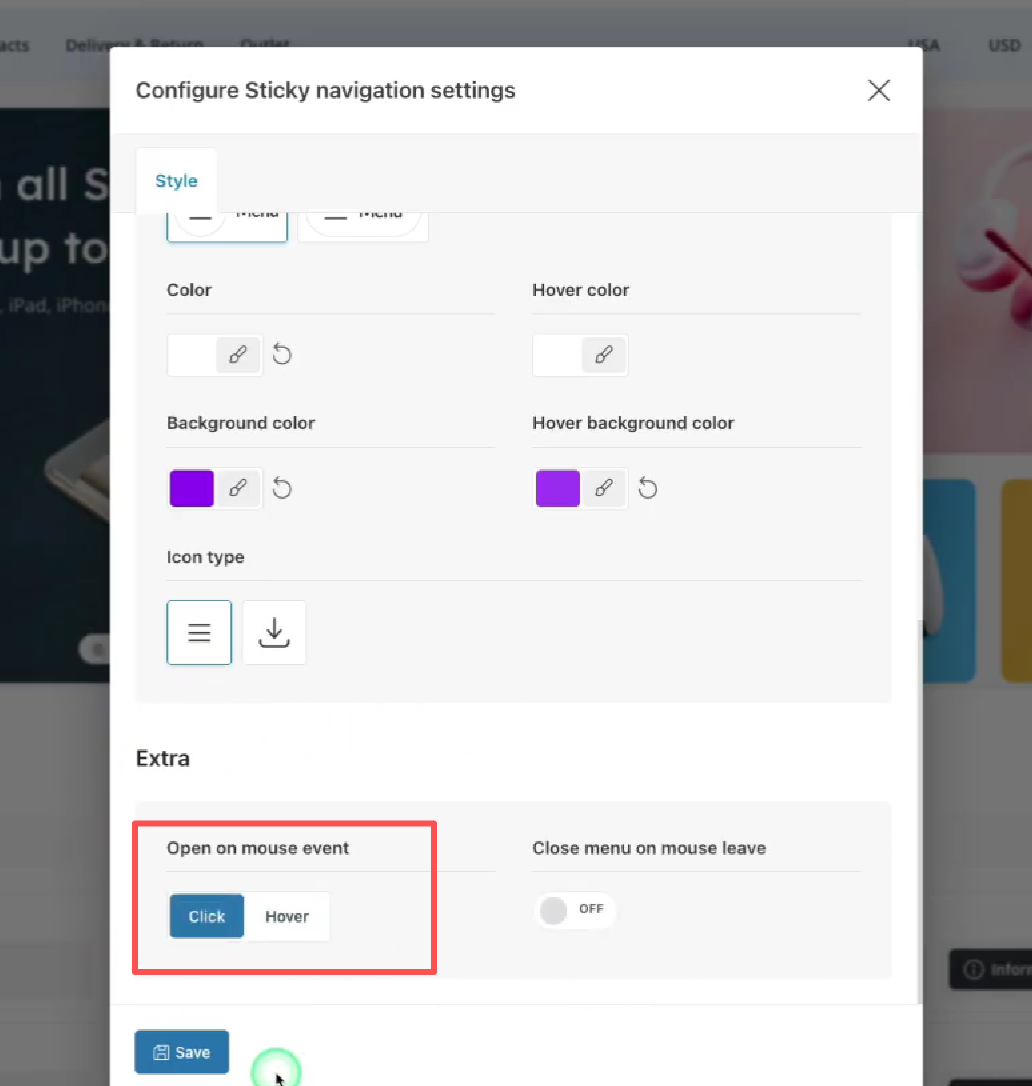
Task: Toggle Close menu on mouse leave switch
Action: tap(574, 910)
